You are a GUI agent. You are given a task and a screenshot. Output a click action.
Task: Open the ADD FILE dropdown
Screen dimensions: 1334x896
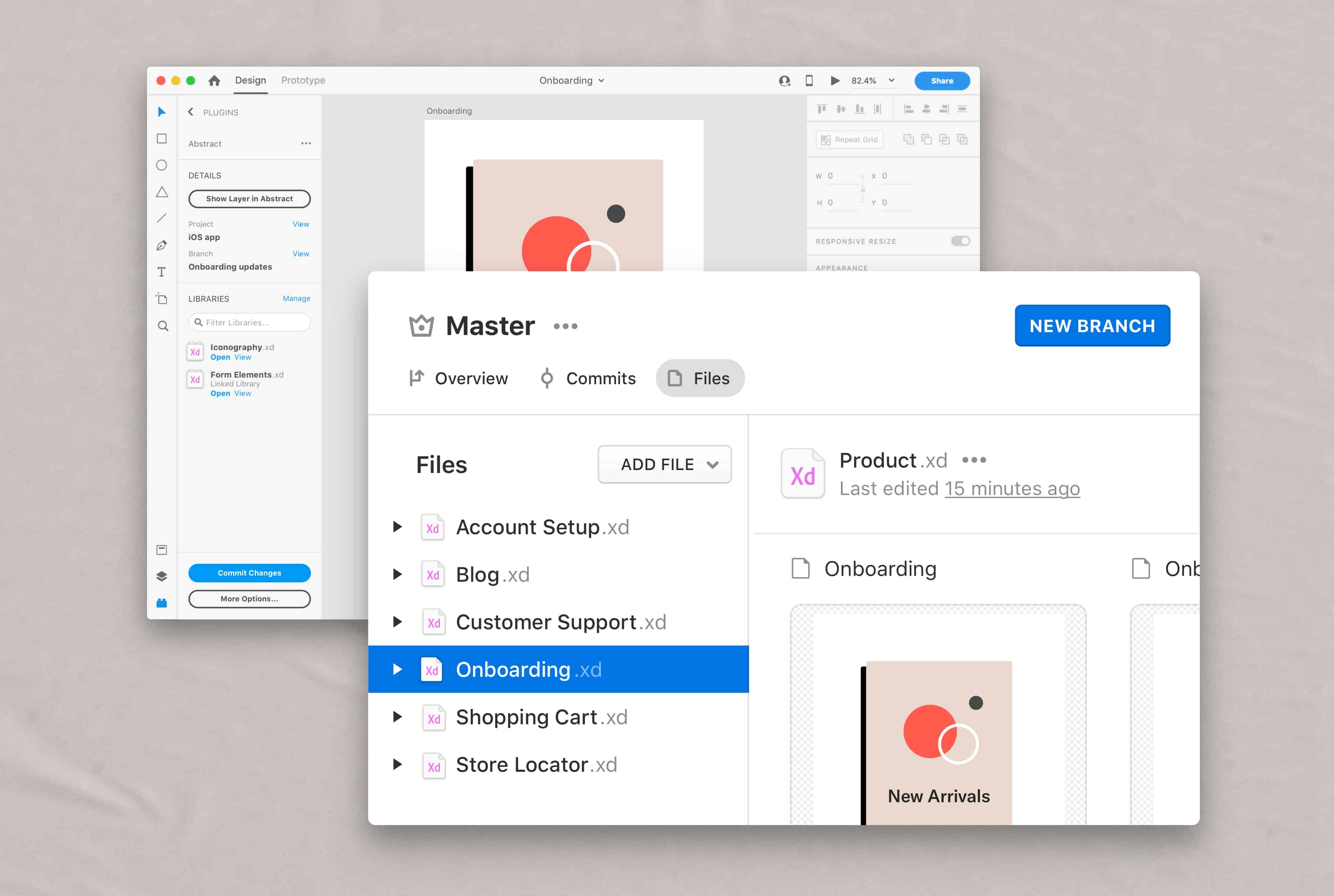665,464
